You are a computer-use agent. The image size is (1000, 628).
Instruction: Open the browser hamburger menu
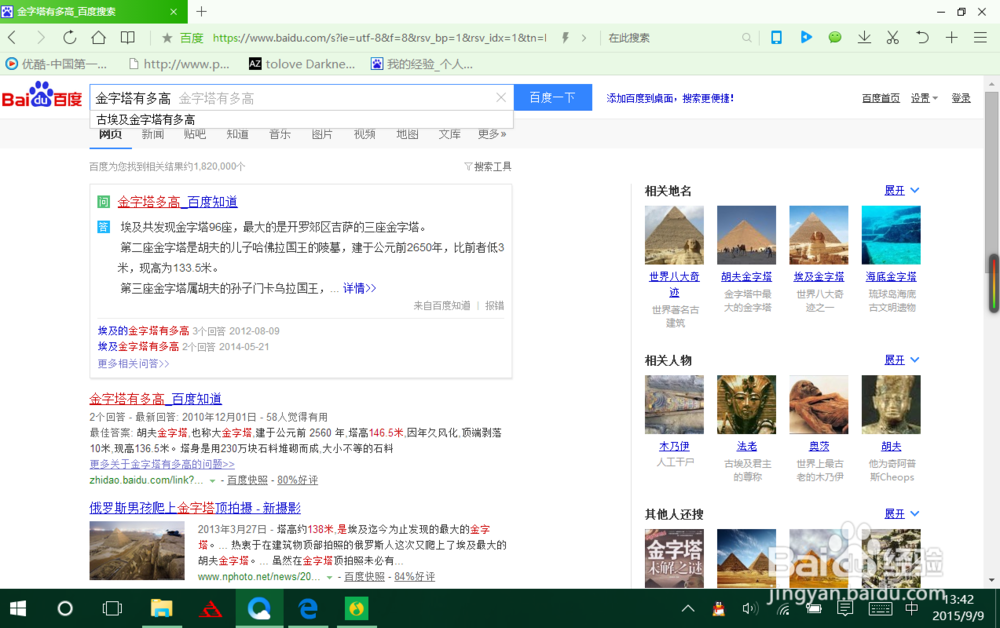click(980, 37)
